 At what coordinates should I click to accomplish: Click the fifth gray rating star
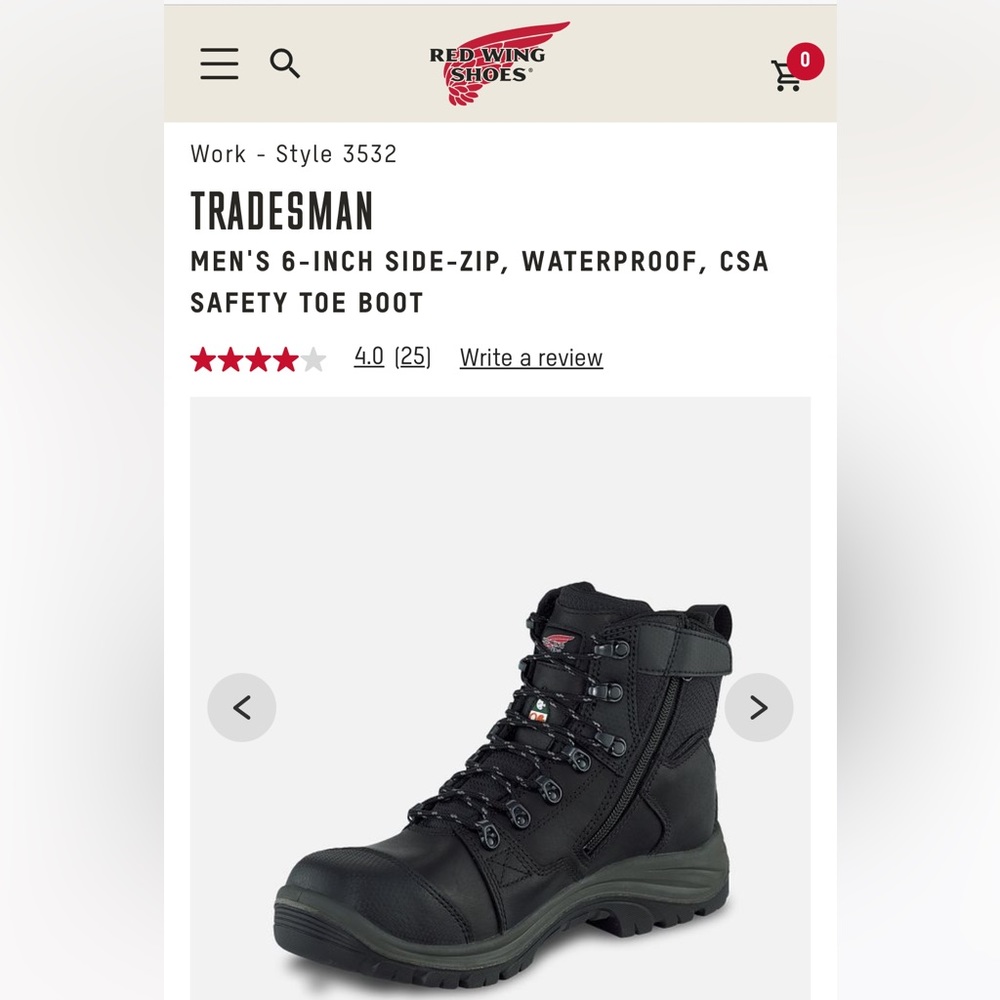coord(313,360)
